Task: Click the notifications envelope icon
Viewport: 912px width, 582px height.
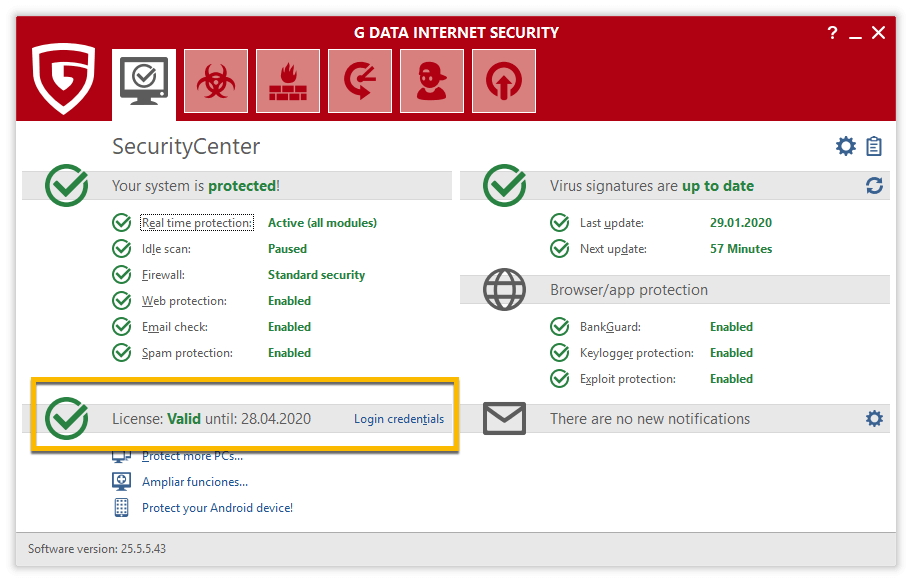Action: (x=504, y=418)
